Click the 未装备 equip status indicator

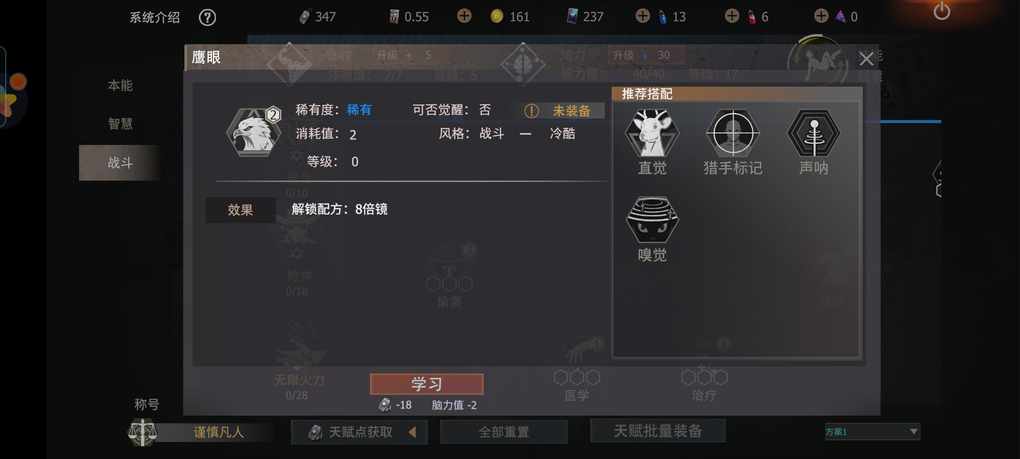563,111
